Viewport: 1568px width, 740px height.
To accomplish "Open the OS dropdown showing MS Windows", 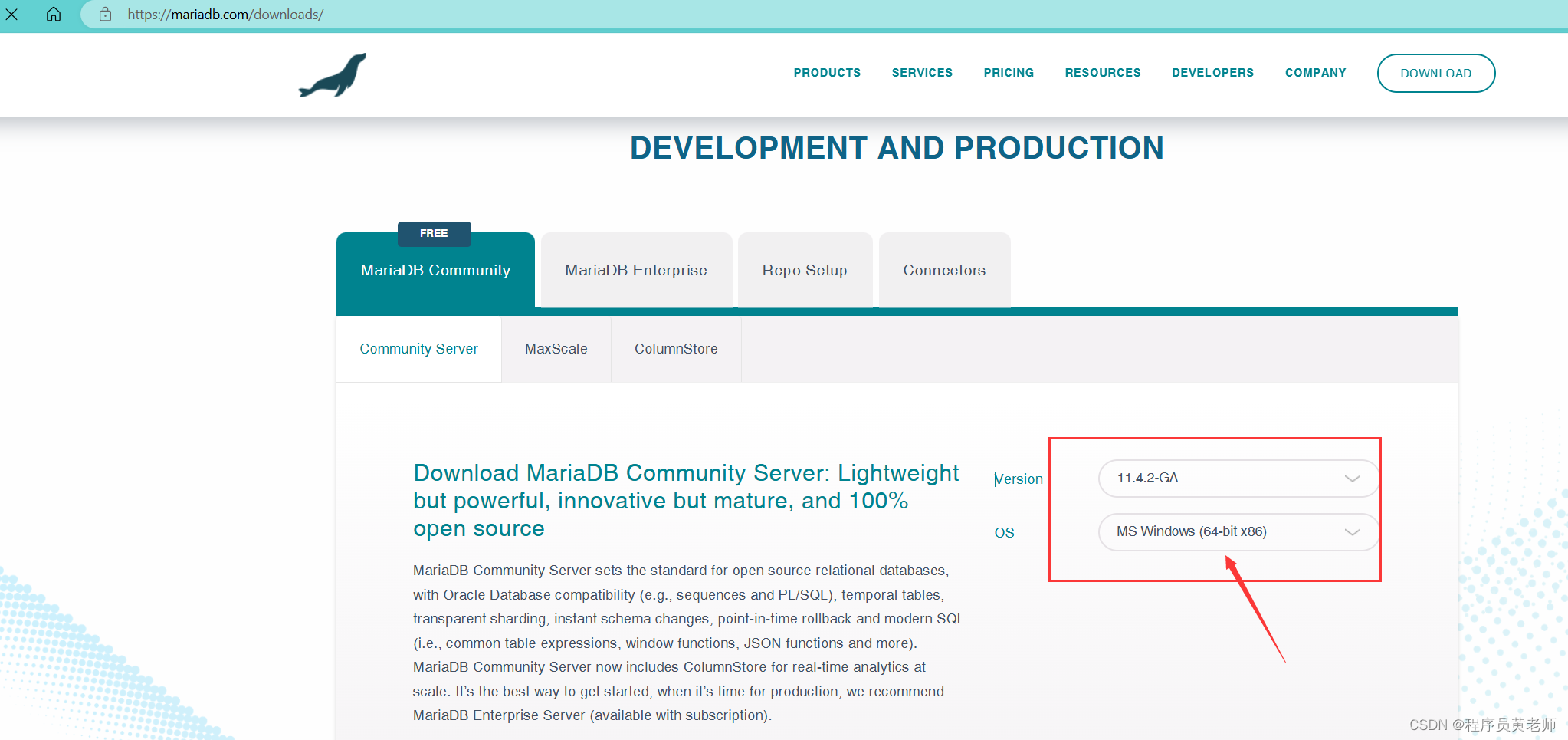I will click(1238, 532).
